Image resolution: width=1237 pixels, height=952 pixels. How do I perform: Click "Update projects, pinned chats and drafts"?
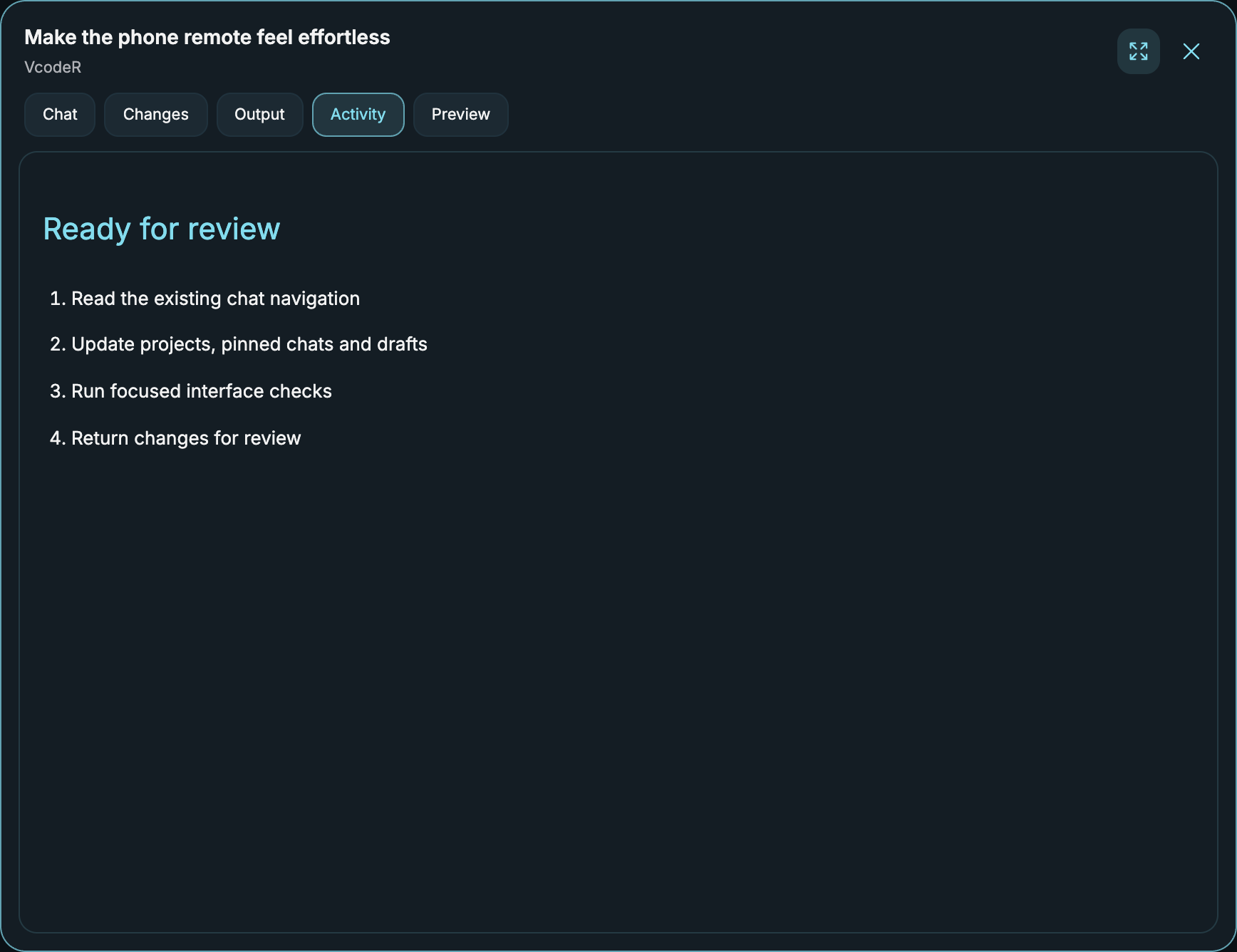tap(249, 344)
